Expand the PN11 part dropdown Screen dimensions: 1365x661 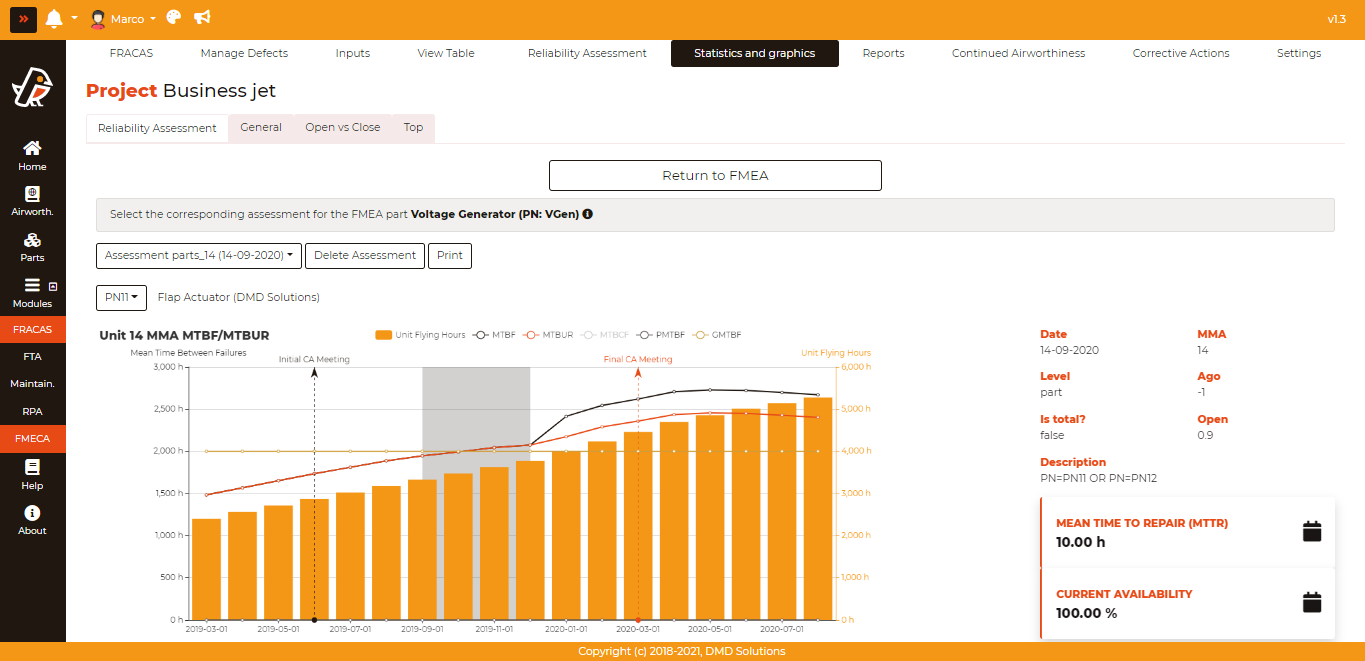pos(122,298)
